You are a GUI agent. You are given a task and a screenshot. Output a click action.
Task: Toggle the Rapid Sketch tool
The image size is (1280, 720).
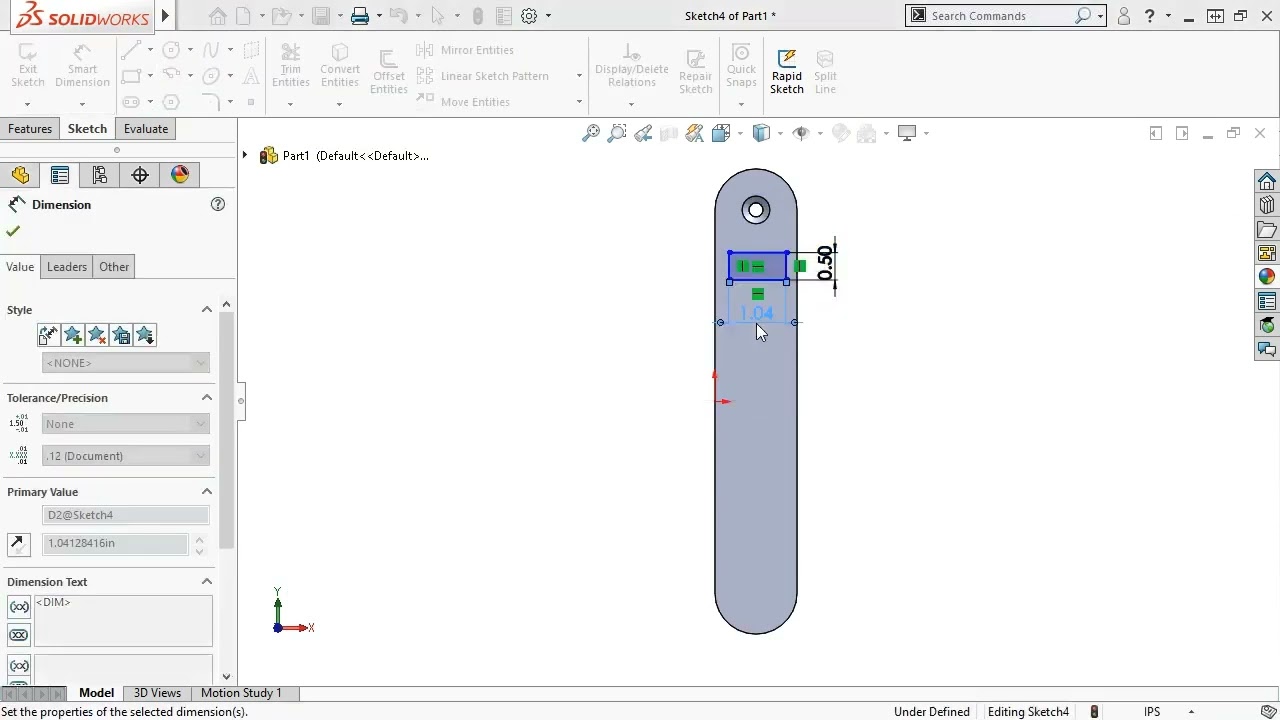tap(786, 71)
